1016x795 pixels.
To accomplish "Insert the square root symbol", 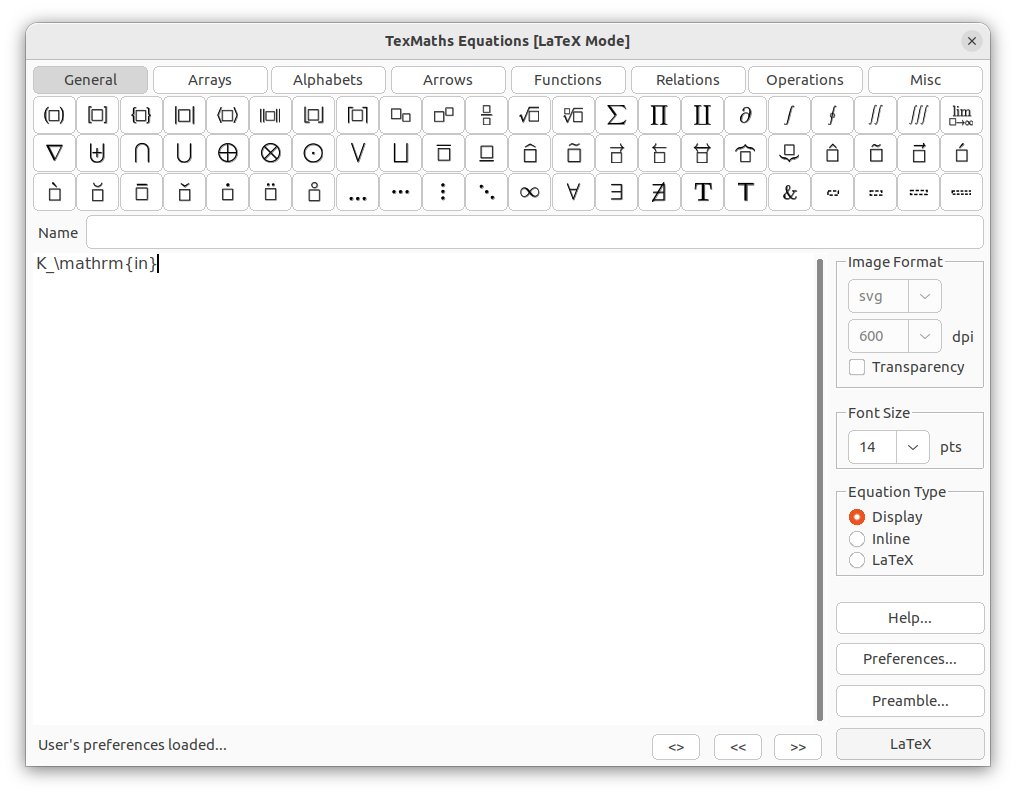I will [x=529, y=115].
